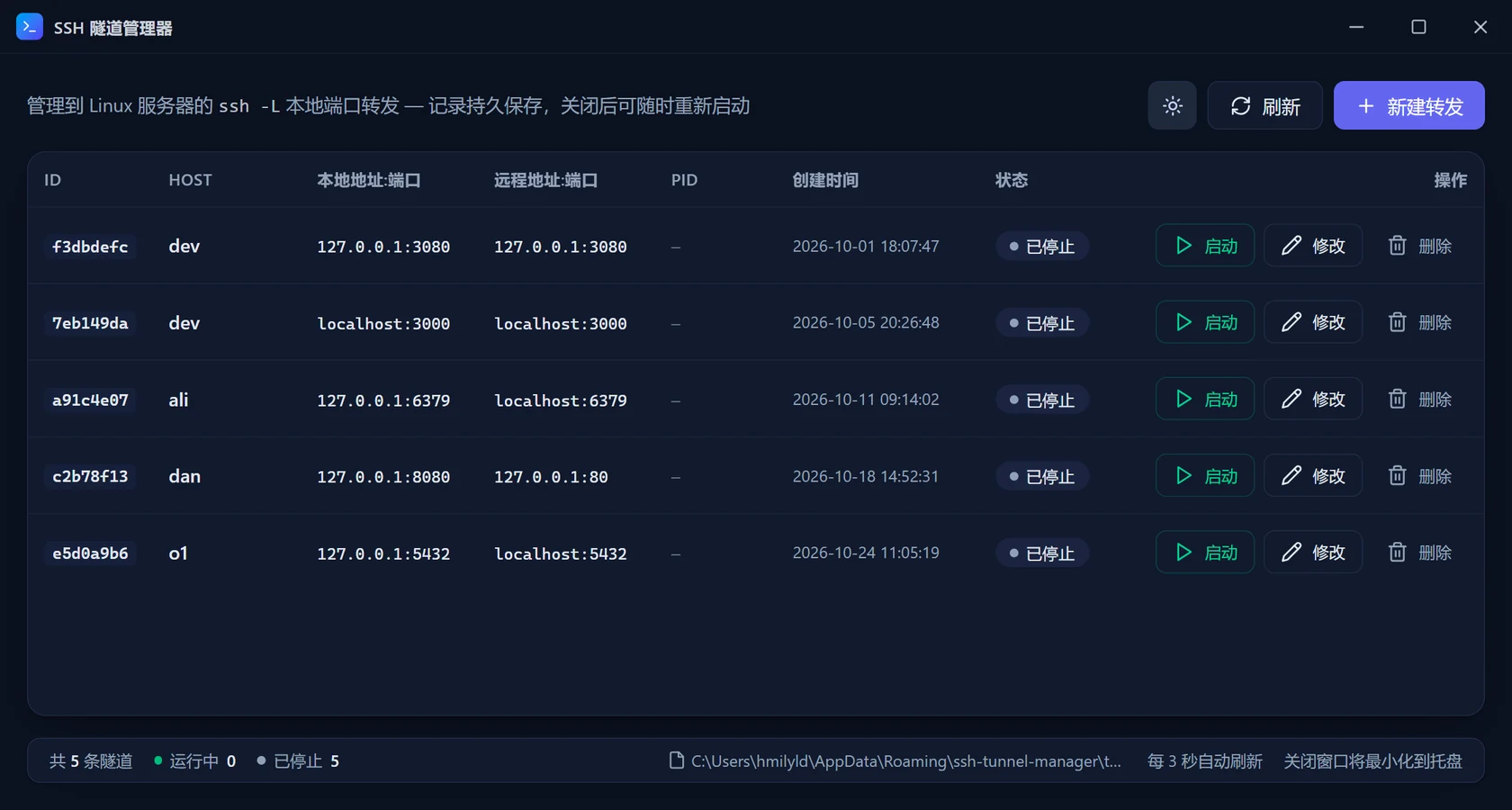Click the 已停止 status badge of f3dbdefc
This screenshot has width=1512, height=810.
[1042, 247]
